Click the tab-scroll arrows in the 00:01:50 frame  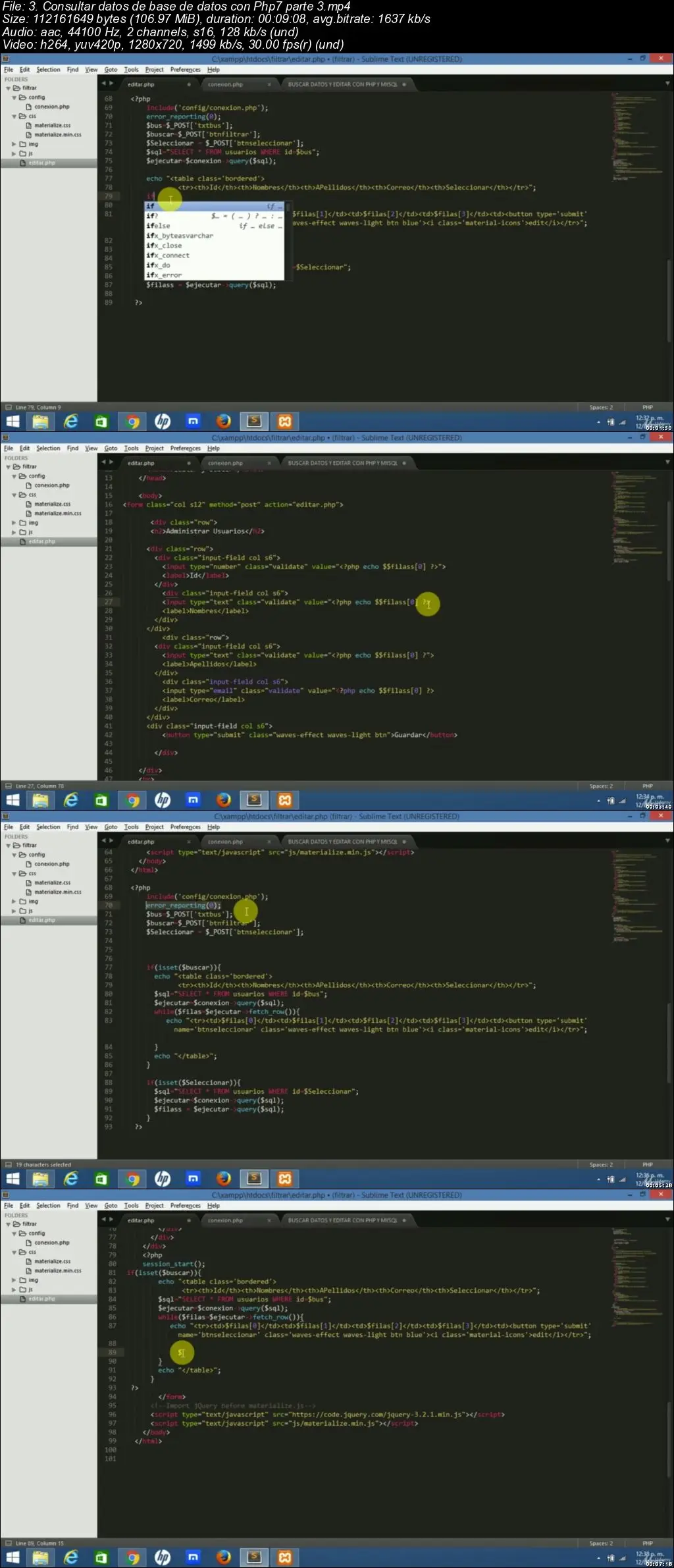pyautogui.click(x=107, y=84)
